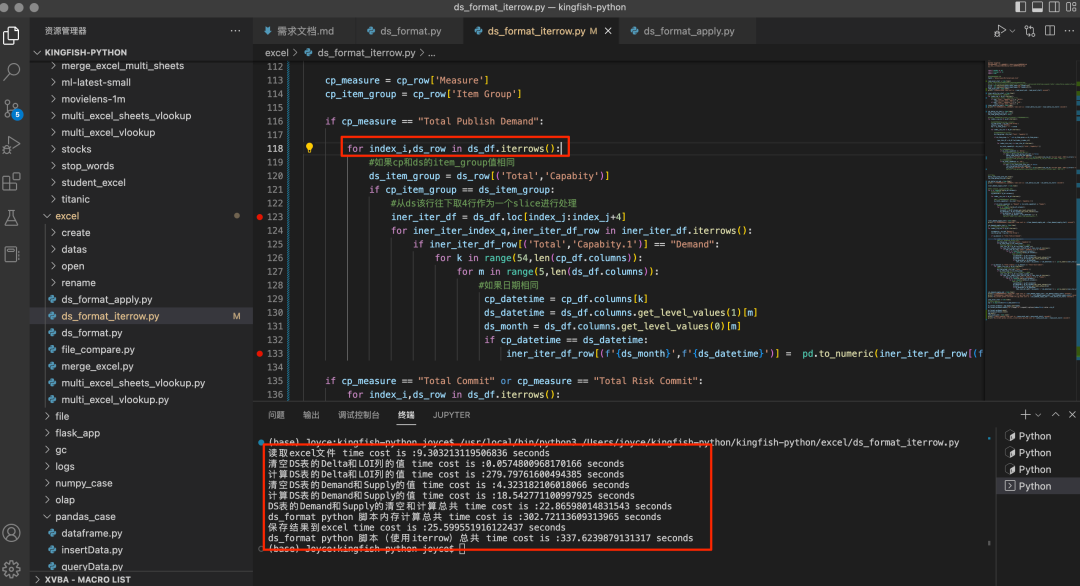Open the numpy_case folder

click(84, 483)
